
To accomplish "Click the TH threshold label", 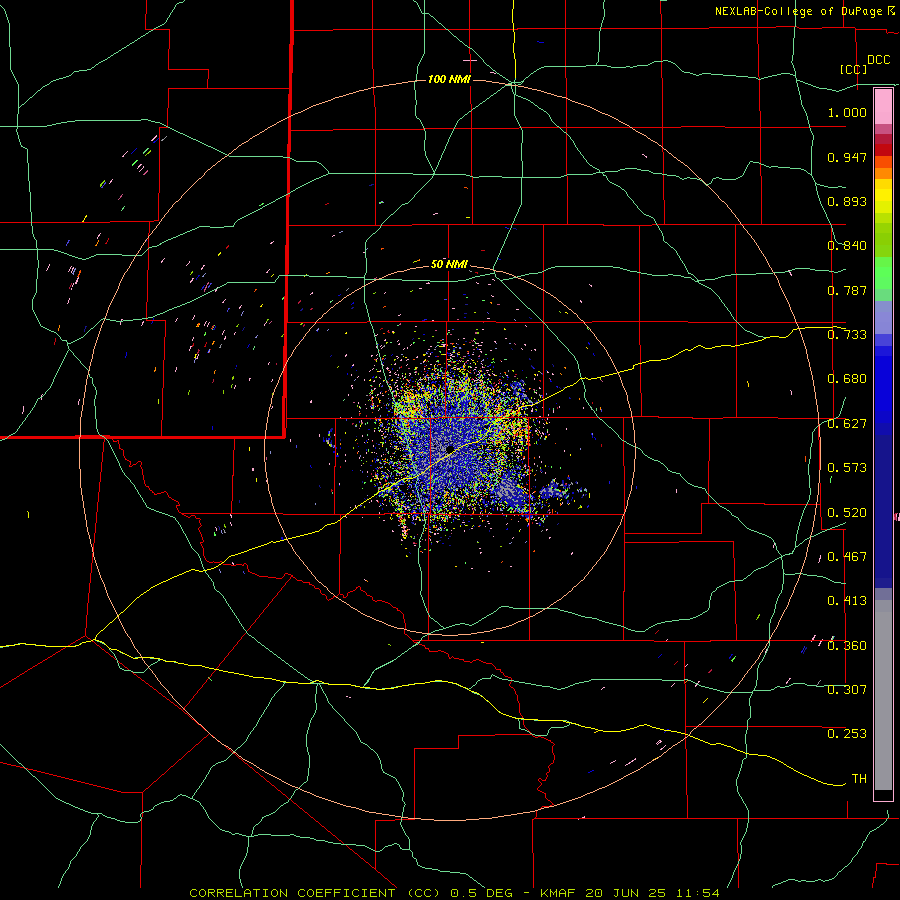I will click(859, 779).
